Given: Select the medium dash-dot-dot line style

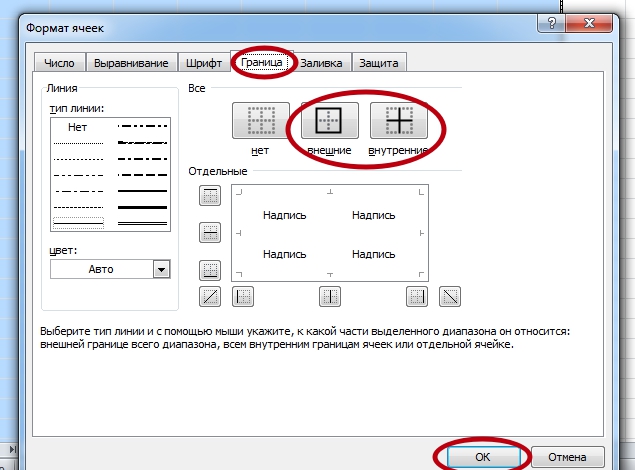Looking at the screenshot, I should click(142, 126).
